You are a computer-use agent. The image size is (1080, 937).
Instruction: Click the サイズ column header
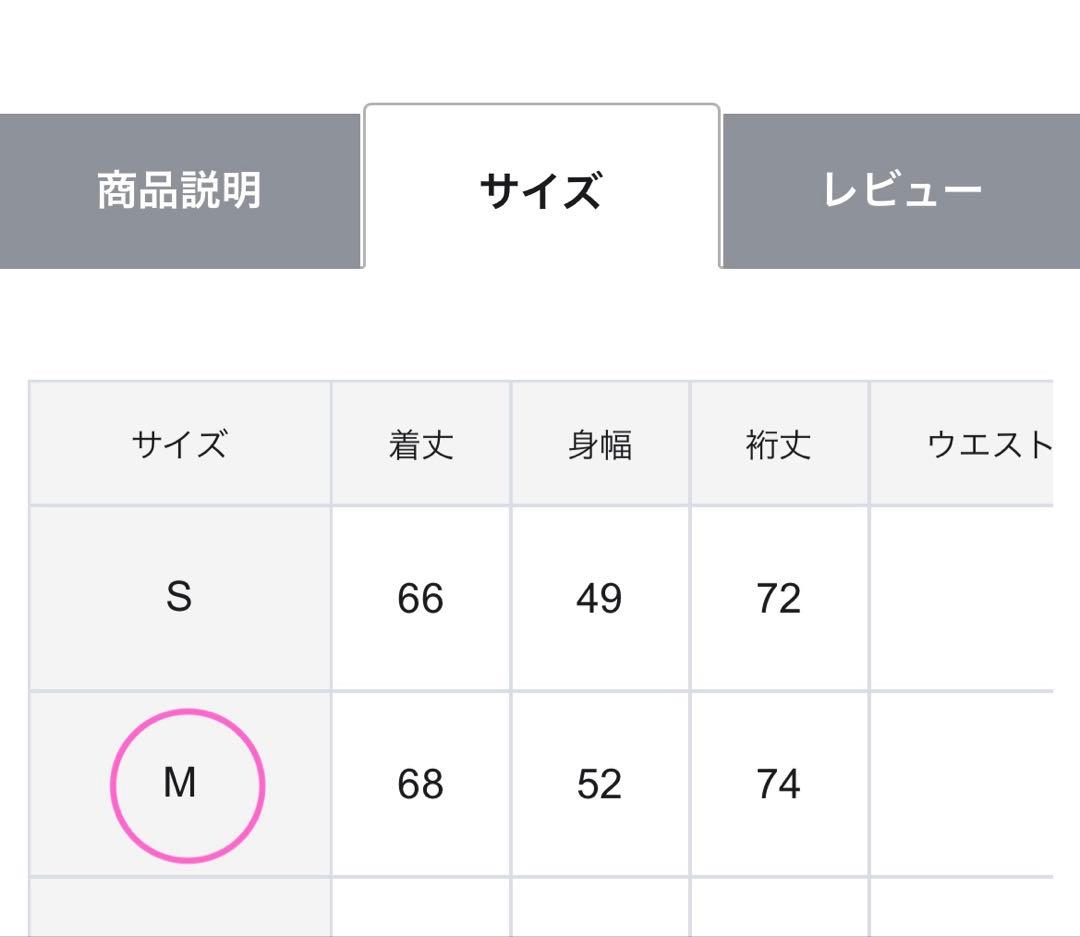(x=180, y=444)
